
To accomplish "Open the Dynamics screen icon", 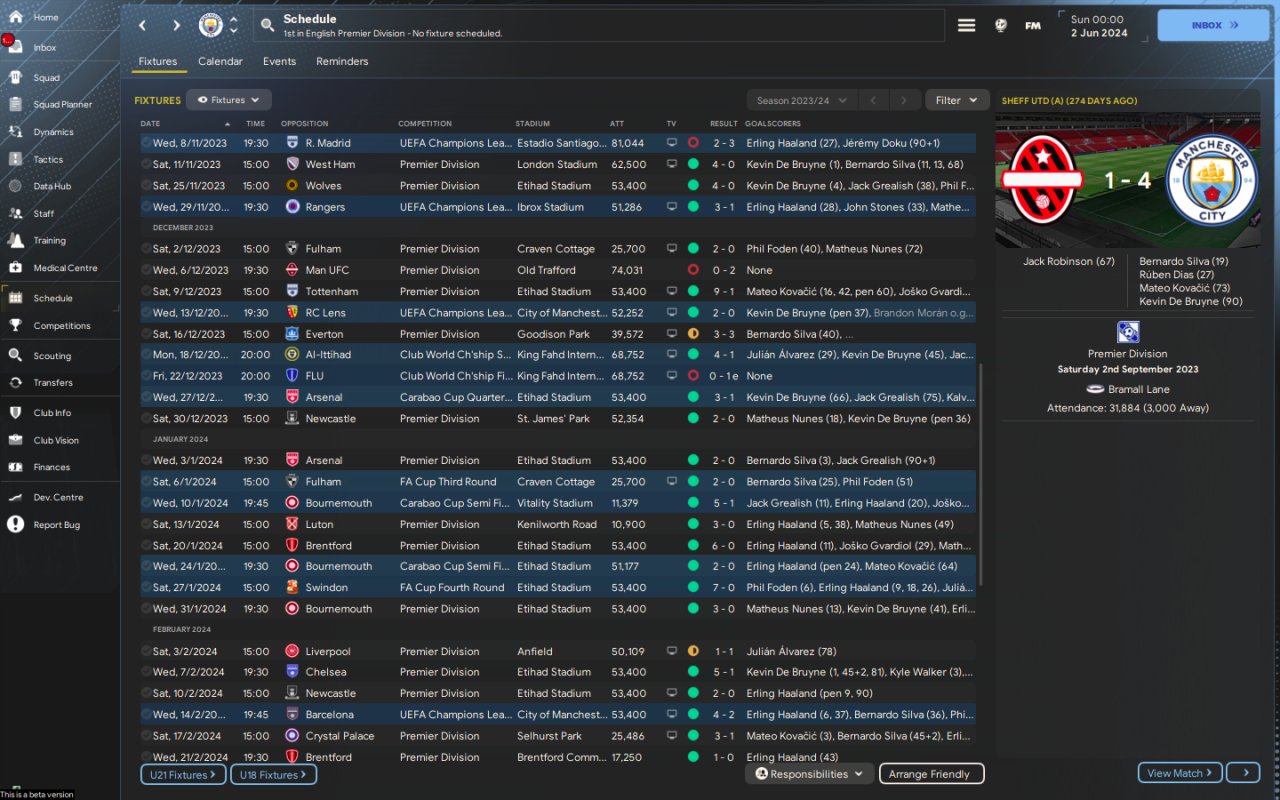I will pos(15,131).
